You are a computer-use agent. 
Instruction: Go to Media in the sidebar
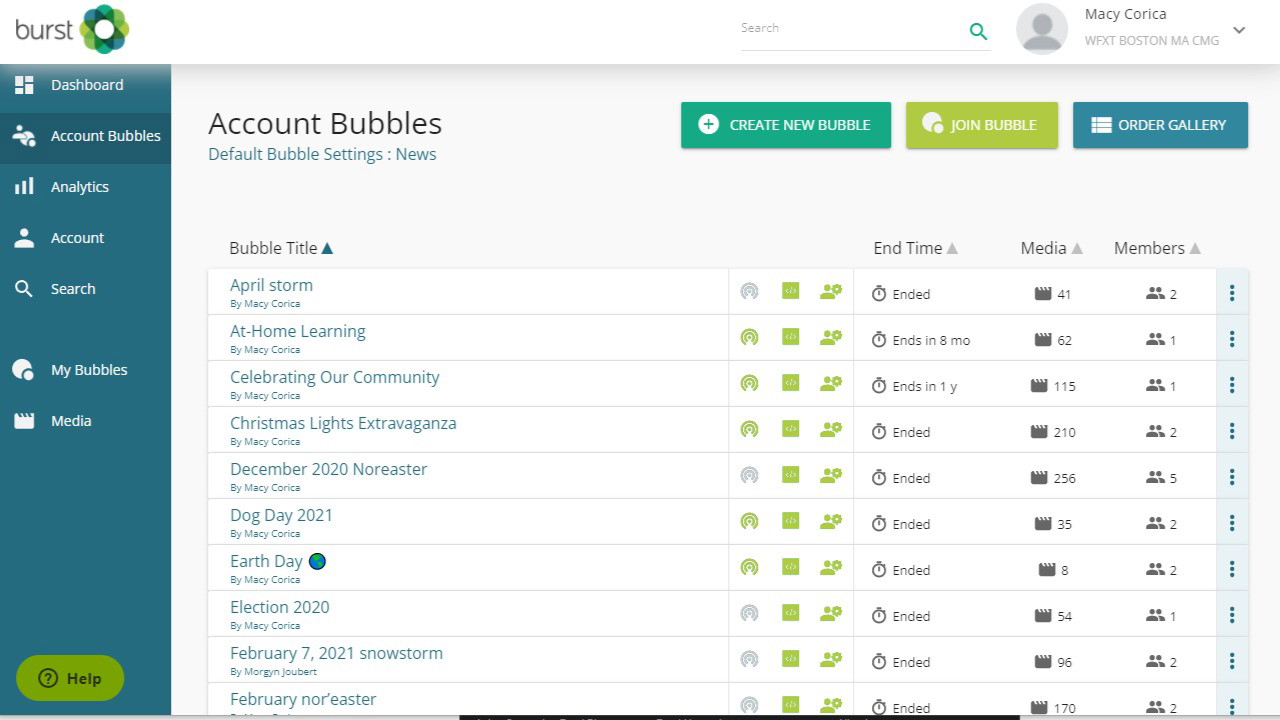(x=71, y=421)
